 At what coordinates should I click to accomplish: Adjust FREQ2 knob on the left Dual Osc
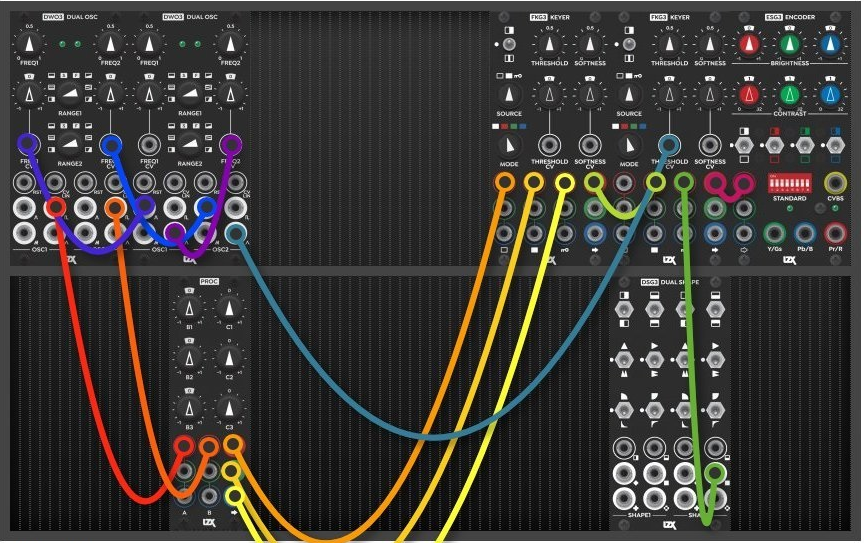111,45
